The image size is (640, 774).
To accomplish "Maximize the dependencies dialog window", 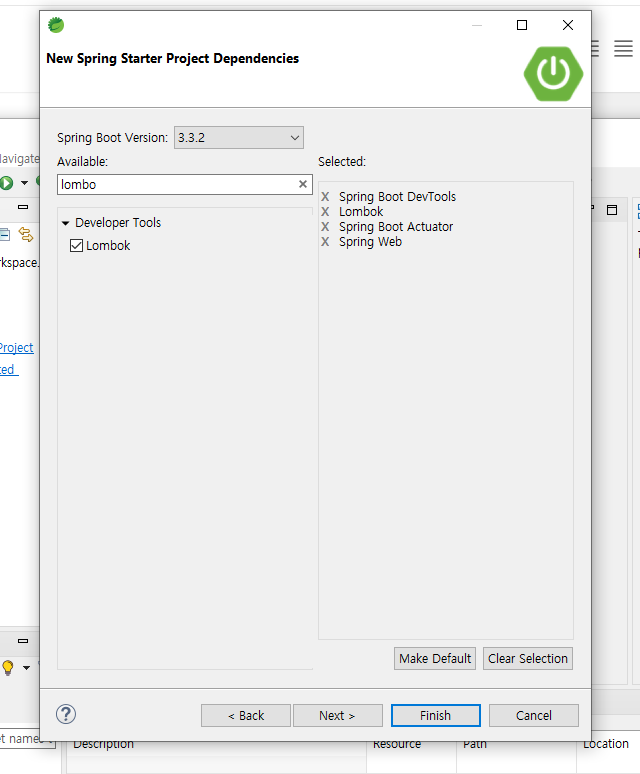I will coord(522,25).
